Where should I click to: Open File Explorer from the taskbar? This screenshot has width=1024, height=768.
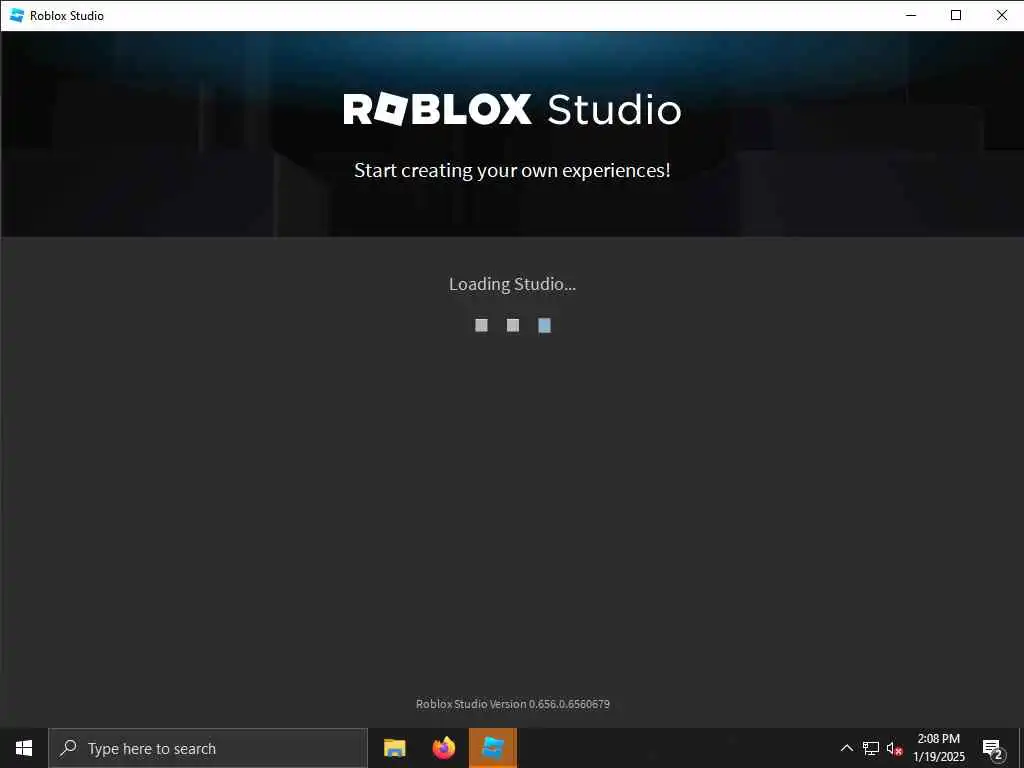pyautogui.click(x=394, y=748)
